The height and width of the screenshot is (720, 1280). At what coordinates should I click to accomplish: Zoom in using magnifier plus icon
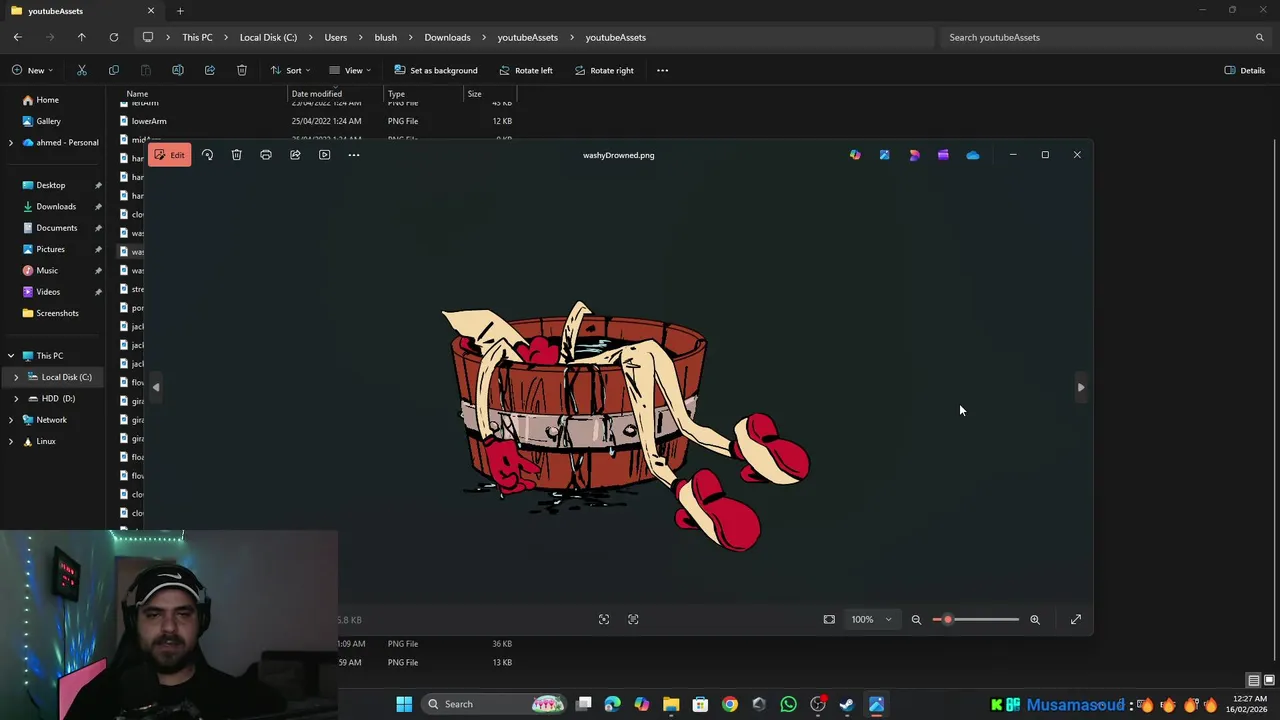1035,620
